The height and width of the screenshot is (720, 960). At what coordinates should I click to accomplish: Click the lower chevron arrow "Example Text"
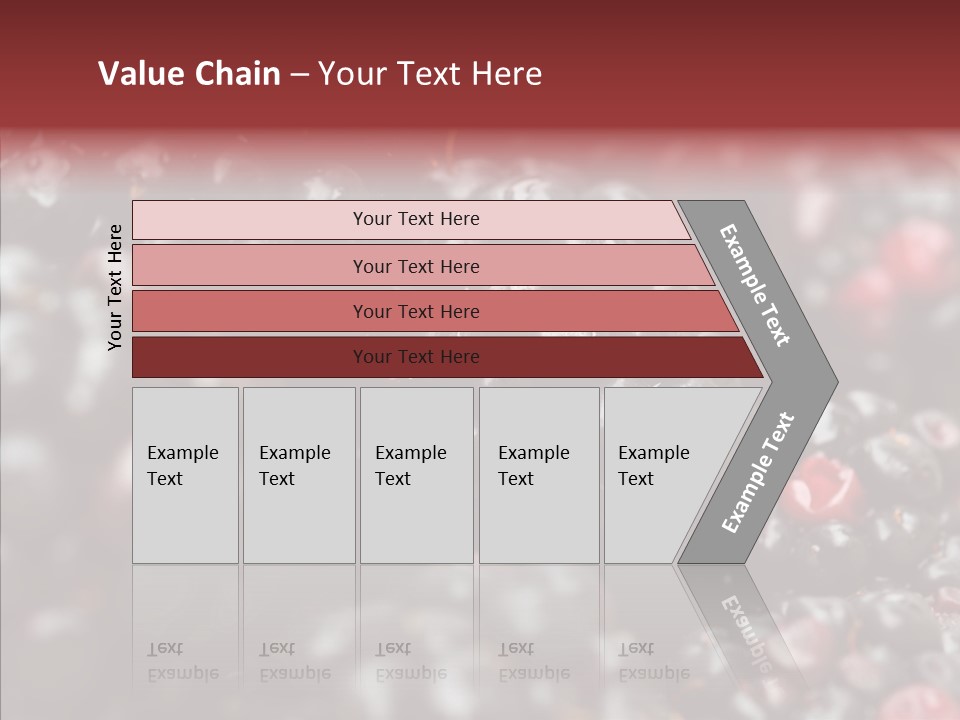tap(757, 472)
